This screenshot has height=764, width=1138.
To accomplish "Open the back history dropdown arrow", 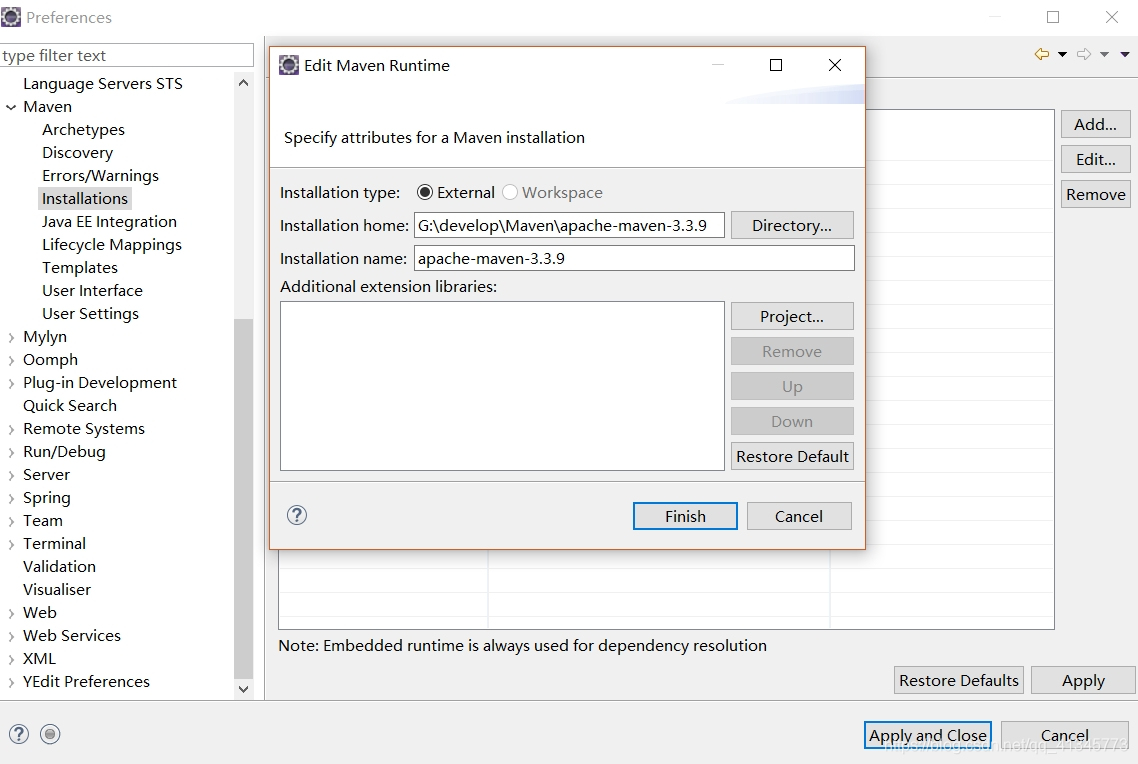I will (x=1063, y=54).
